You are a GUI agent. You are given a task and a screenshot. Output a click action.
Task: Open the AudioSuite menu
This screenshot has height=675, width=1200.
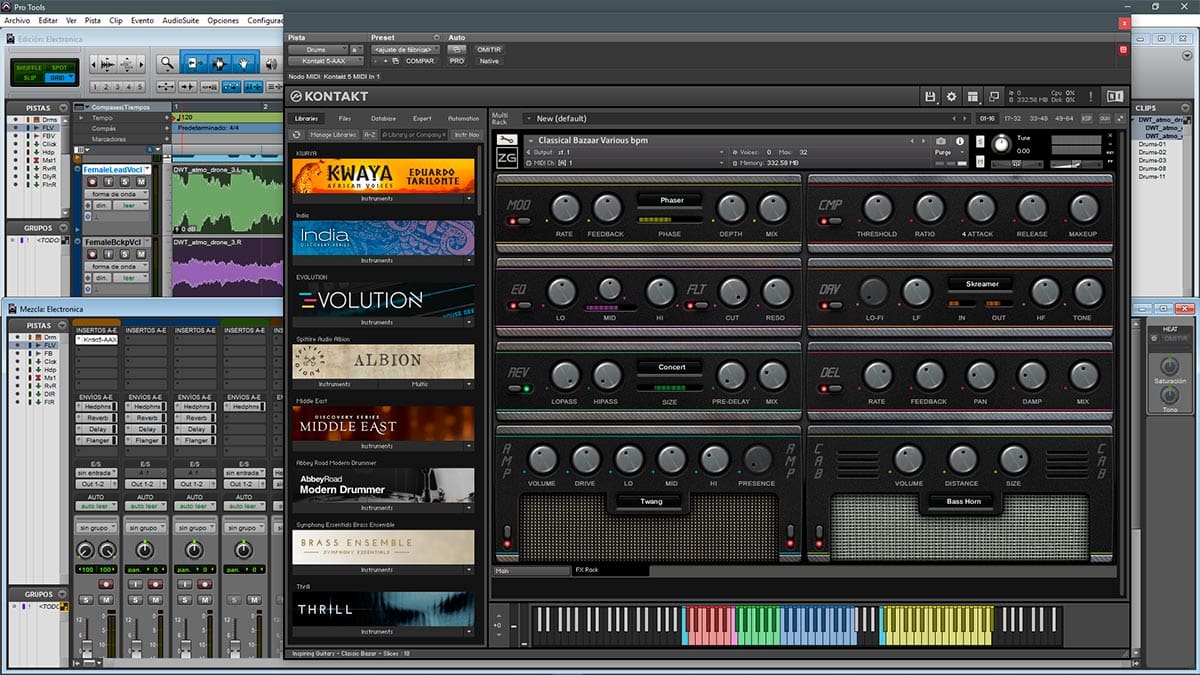point(180,20)
